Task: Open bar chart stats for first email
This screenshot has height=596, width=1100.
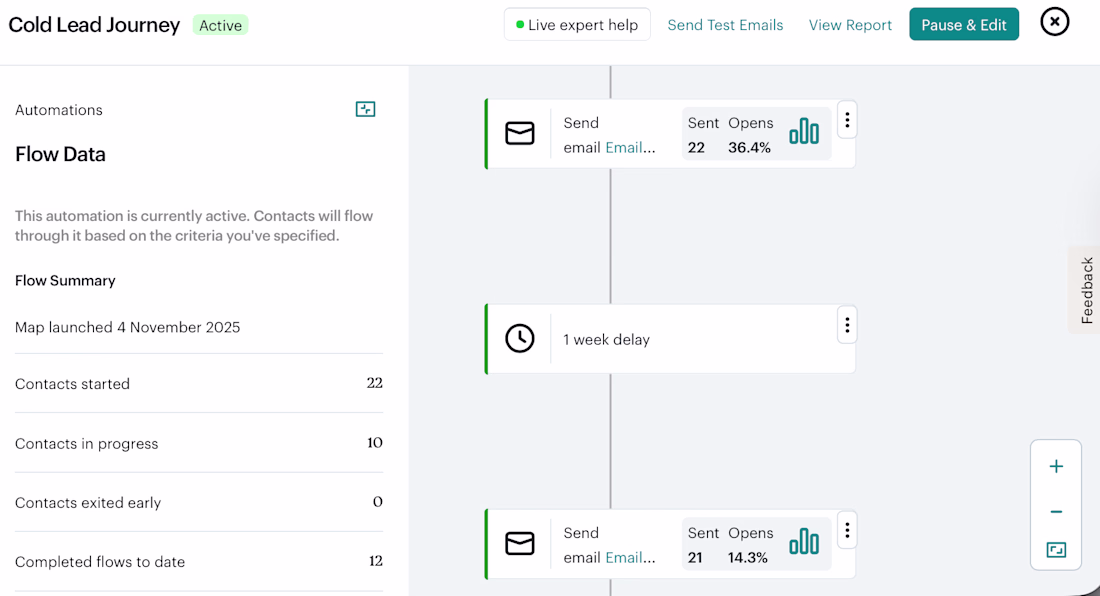Action: (804, 132)
